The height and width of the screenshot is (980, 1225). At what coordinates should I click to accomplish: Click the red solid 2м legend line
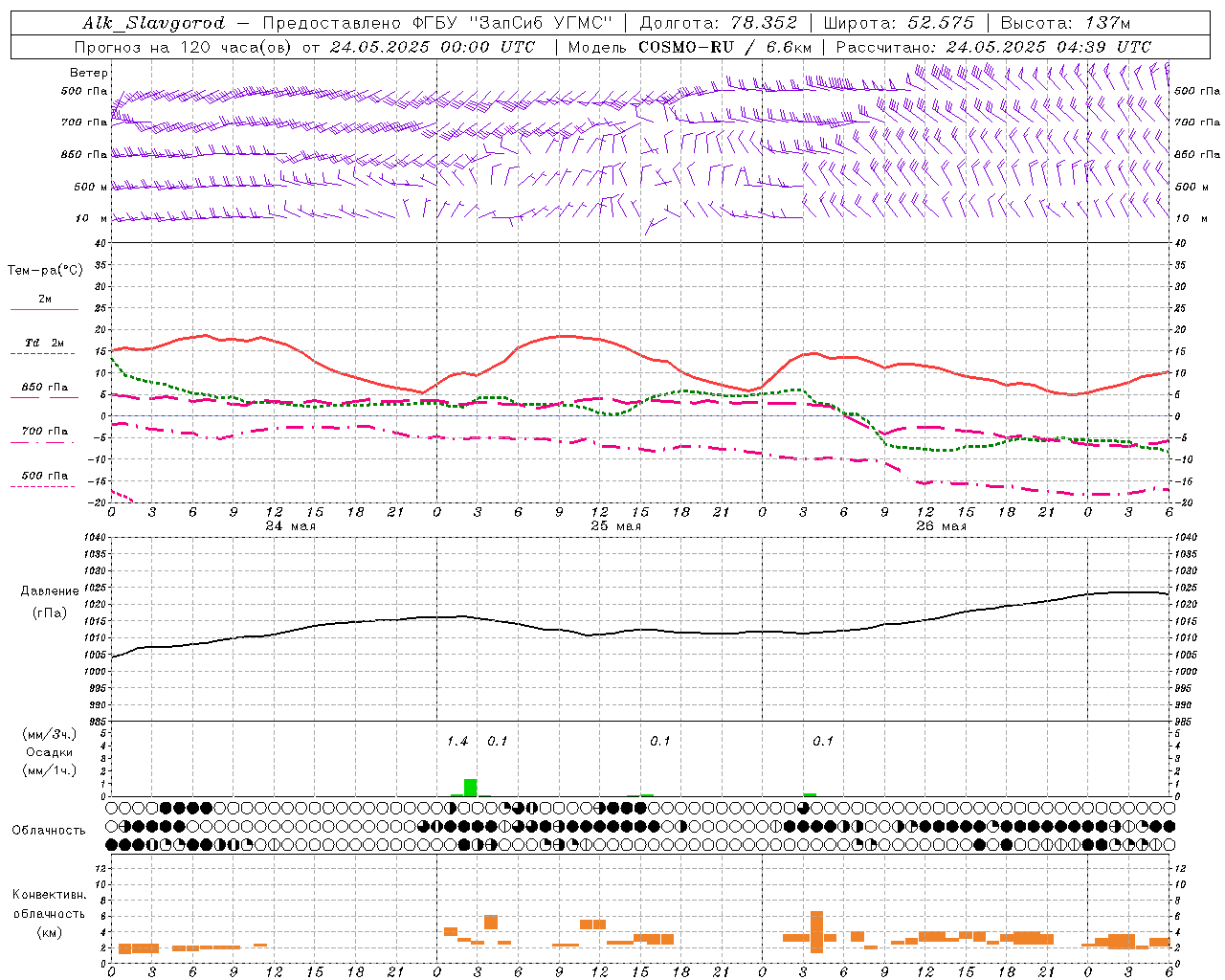tap(44, 310)
